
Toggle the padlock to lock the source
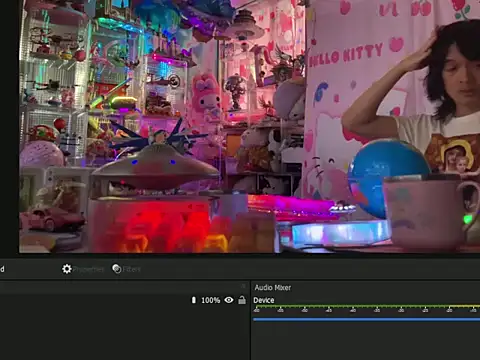[x=242, y=300]
